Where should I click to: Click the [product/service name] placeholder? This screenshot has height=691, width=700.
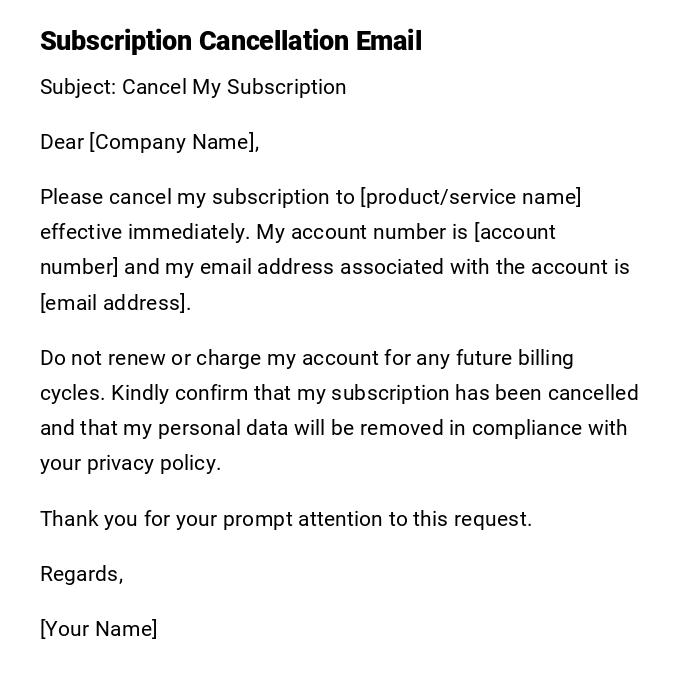tap(470, 197)
